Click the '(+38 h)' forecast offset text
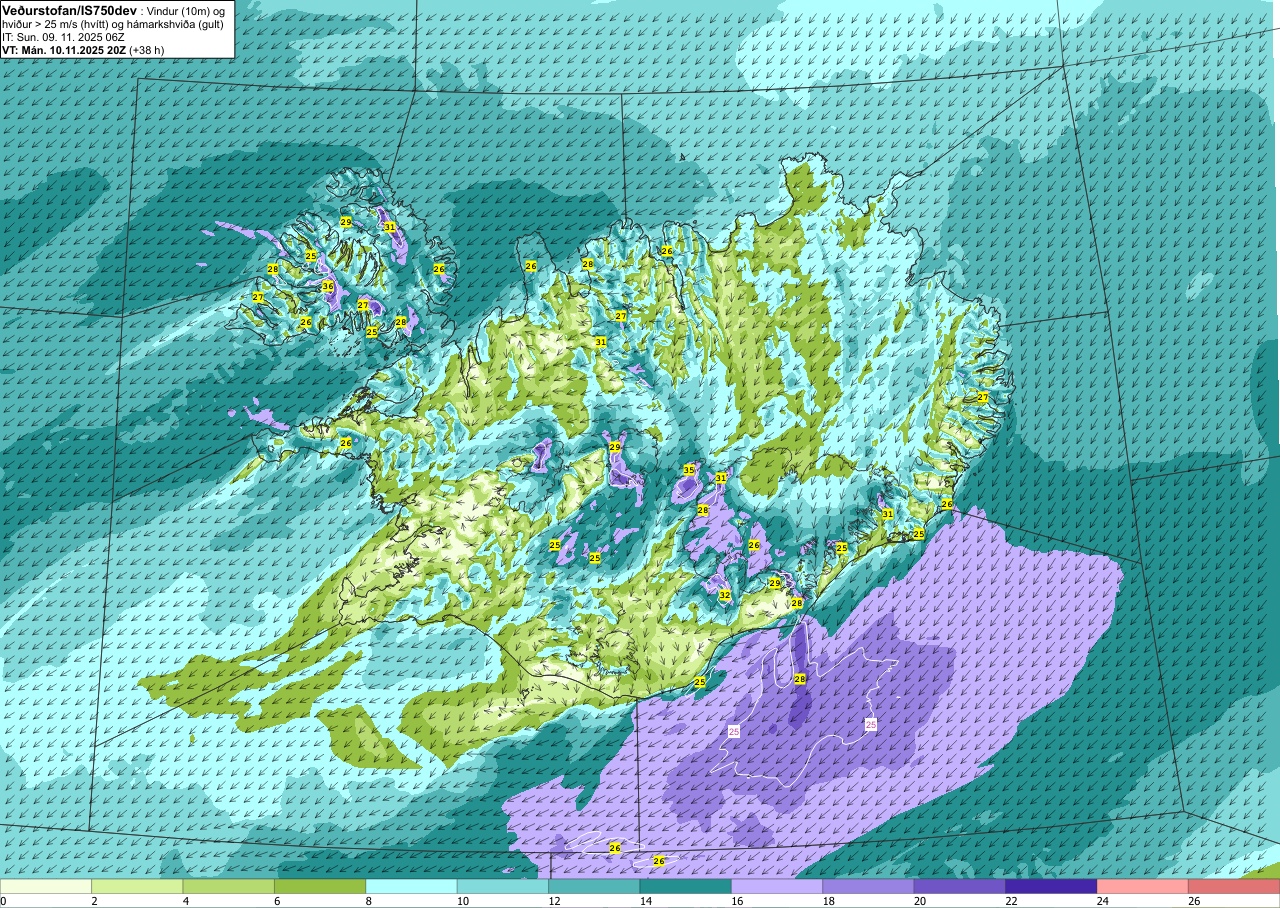This screenshot has width=1280, height=908. coord(145,49)
